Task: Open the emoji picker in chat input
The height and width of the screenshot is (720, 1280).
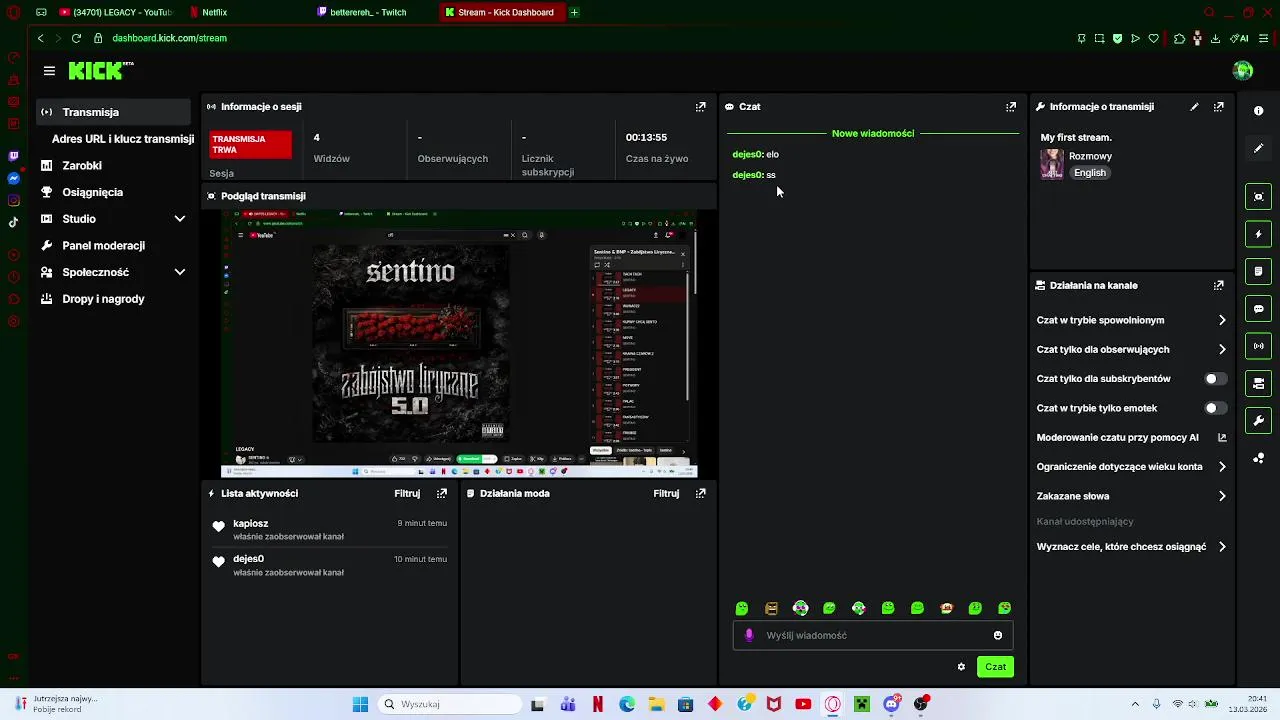Action: click(998, 635)
